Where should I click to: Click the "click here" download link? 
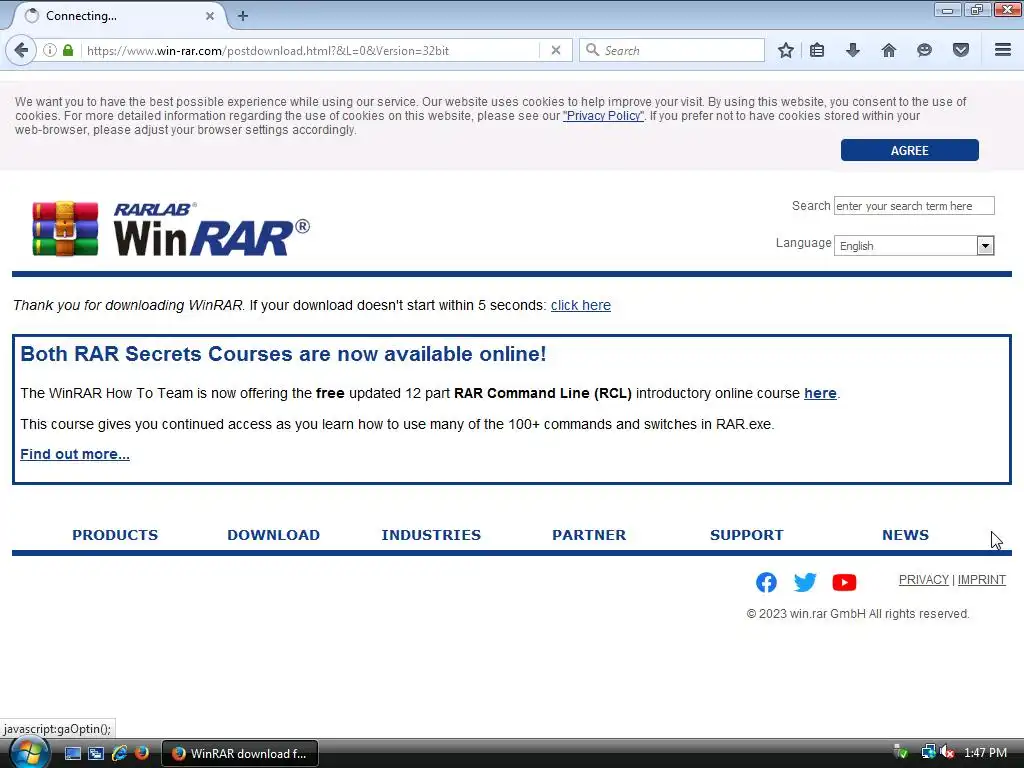581,305
